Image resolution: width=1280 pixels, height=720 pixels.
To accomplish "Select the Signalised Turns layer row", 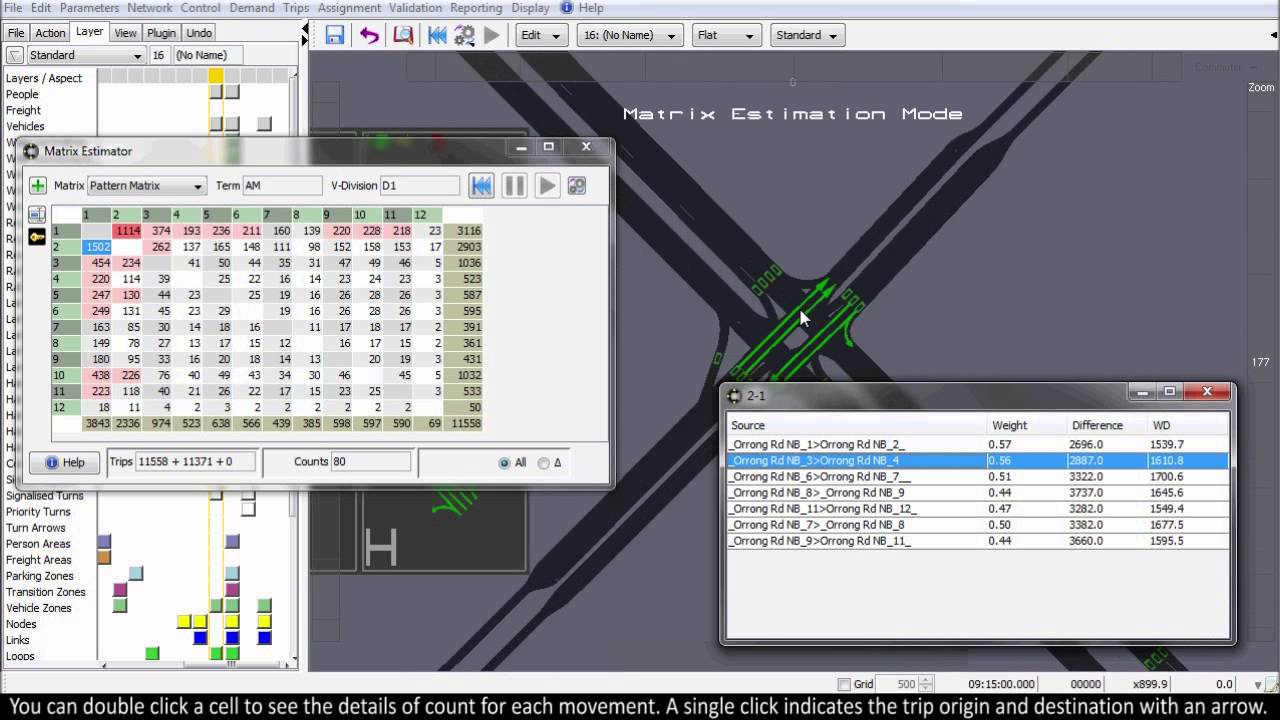I will click(44, 496).
